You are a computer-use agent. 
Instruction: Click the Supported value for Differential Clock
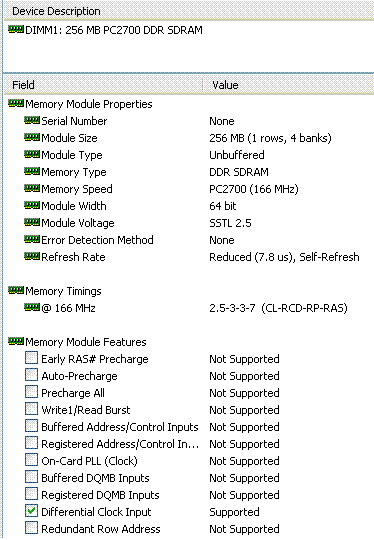pos(234,512)
